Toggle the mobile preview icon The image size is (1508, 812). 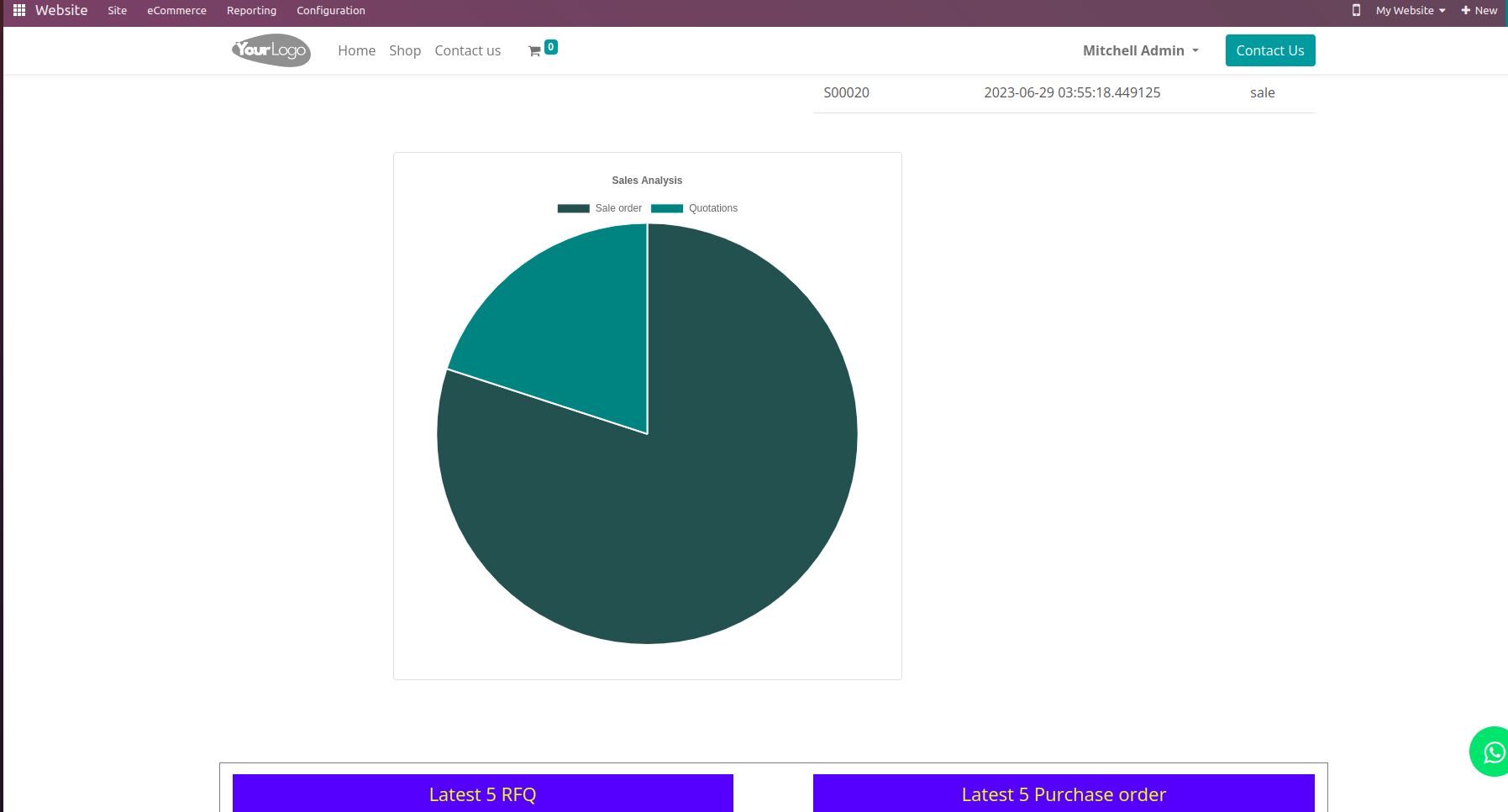click(1356, 10)
